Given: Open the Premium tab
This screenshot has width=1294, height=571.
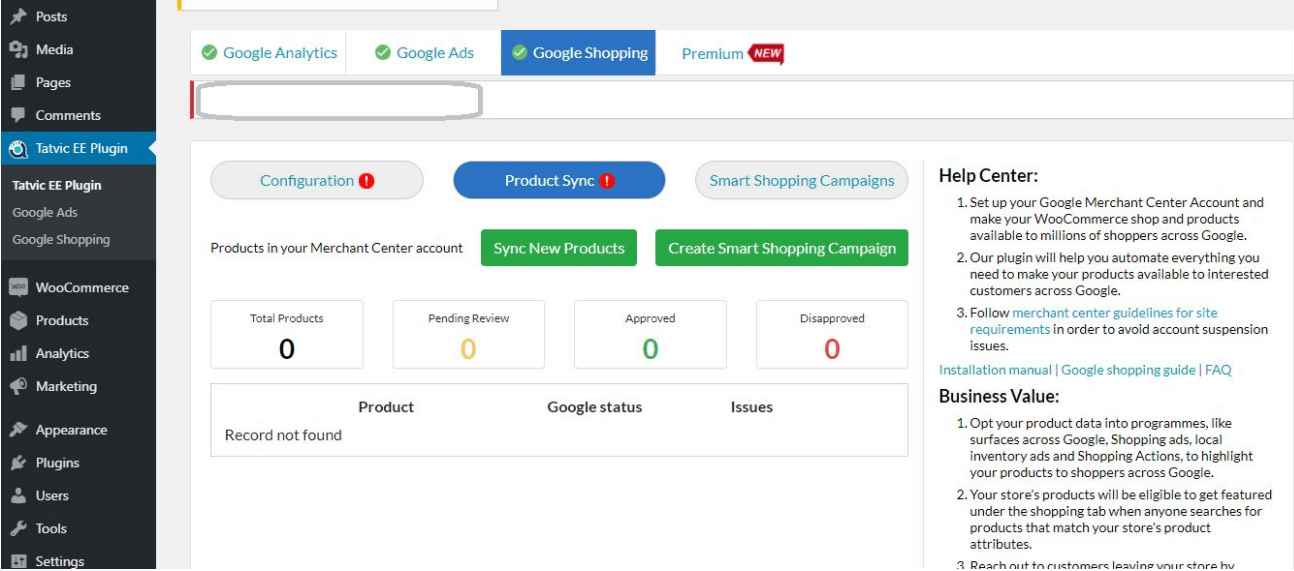Looking at the screenshot, I should pyautogui.click(x=732, y=54).
